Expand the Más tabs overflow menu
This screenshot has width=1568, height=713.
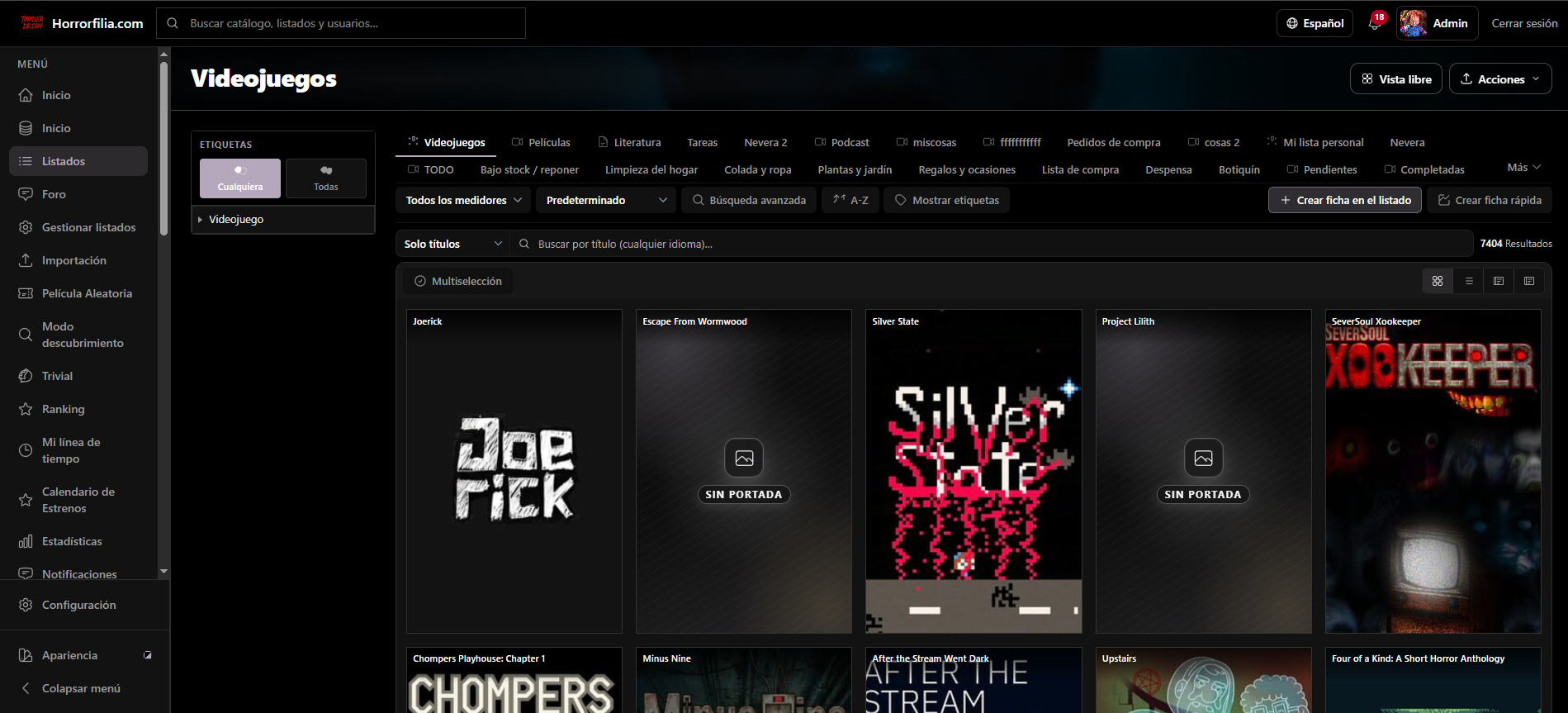click(x=1523, y=167)
